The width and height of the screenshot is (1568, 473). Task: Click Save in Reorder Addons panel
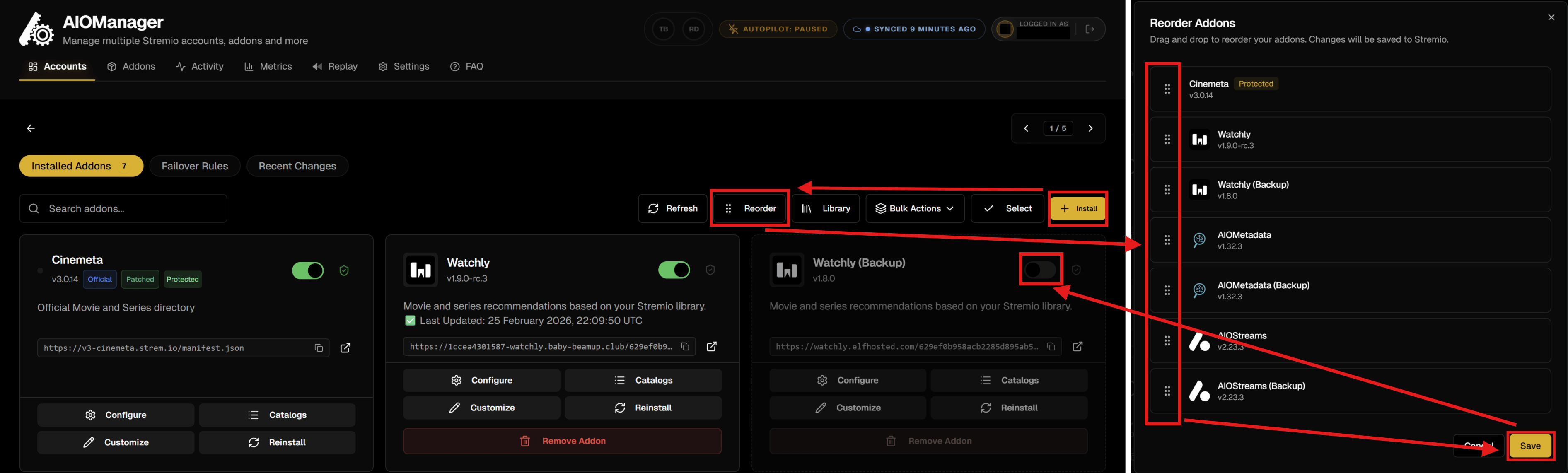pos(1530,446)
